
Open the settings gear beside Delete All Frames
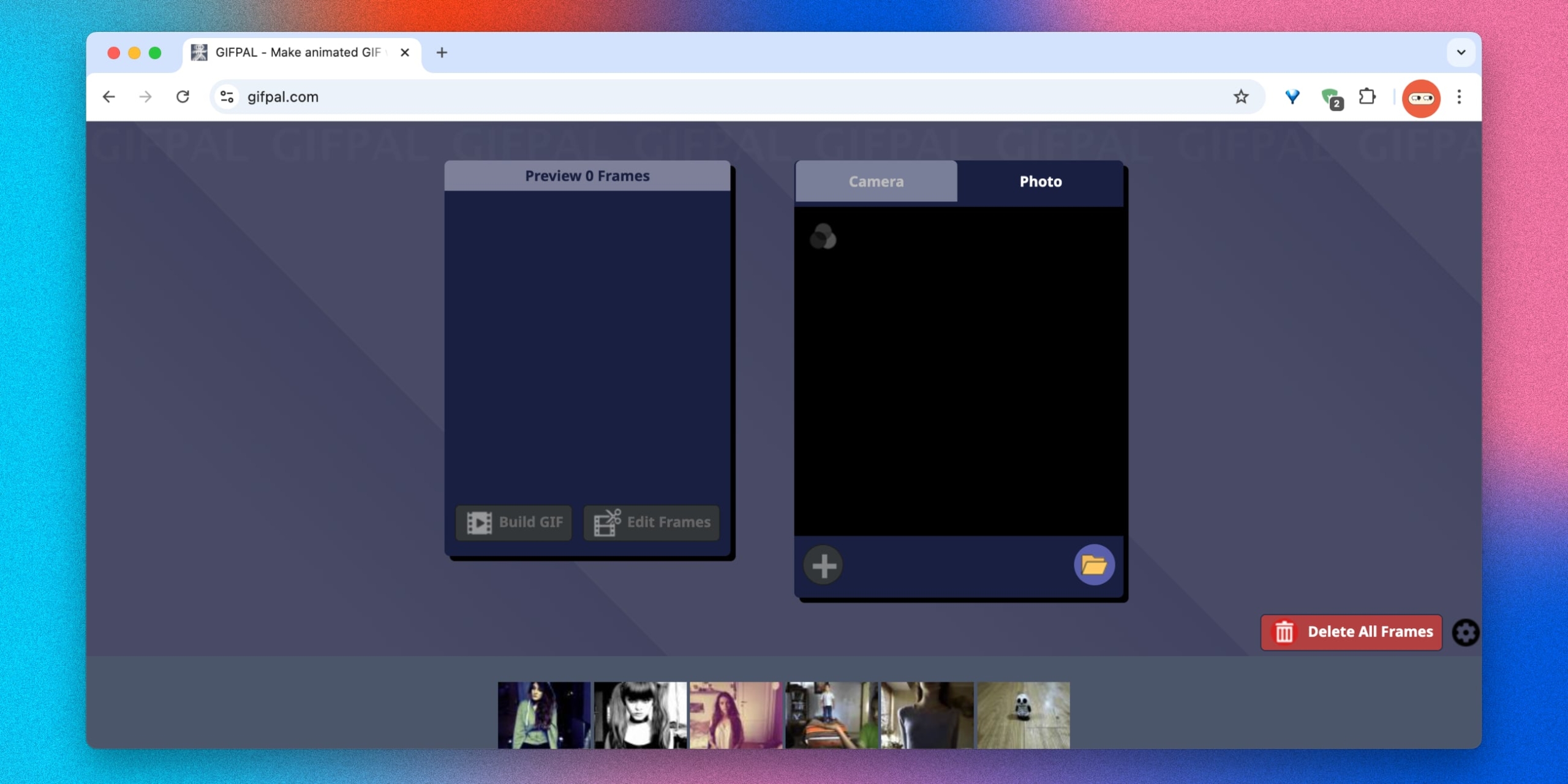[x=1466, y=633]
